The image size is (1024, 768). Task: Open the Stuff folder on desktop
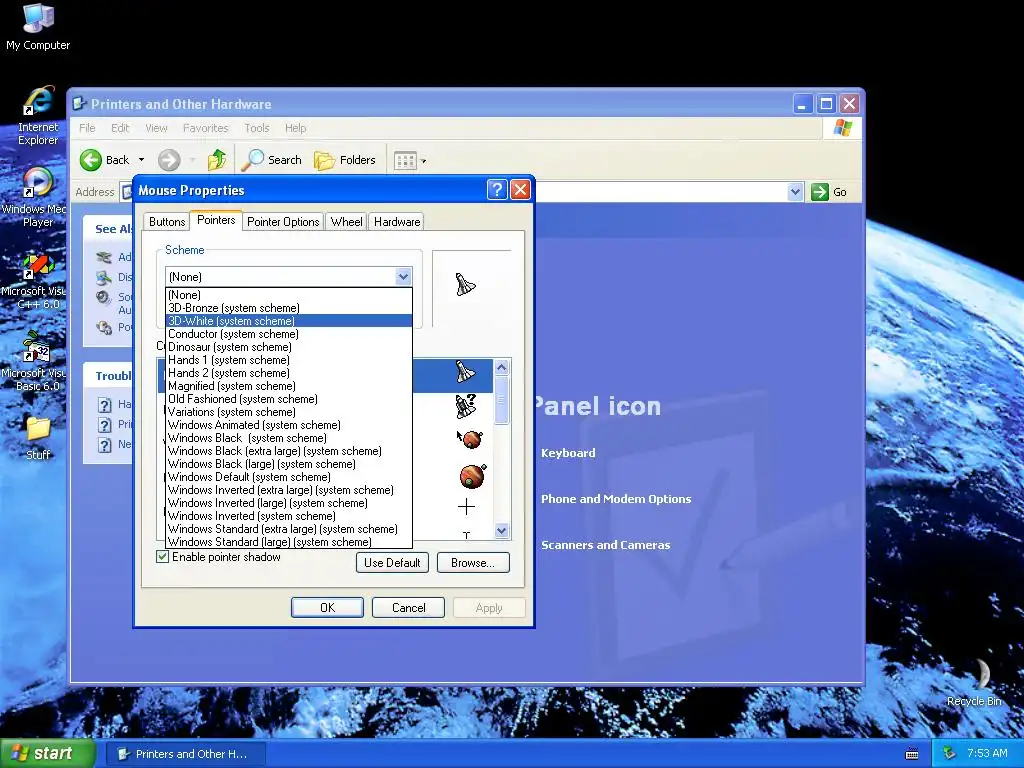point(38,438)
